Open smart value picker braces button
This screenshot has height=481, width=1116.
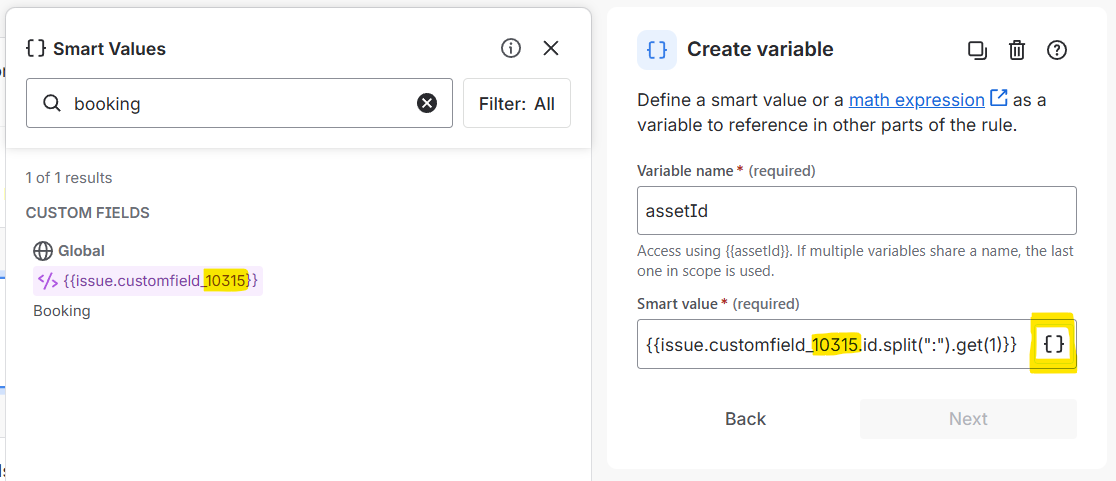point(1054,344)
